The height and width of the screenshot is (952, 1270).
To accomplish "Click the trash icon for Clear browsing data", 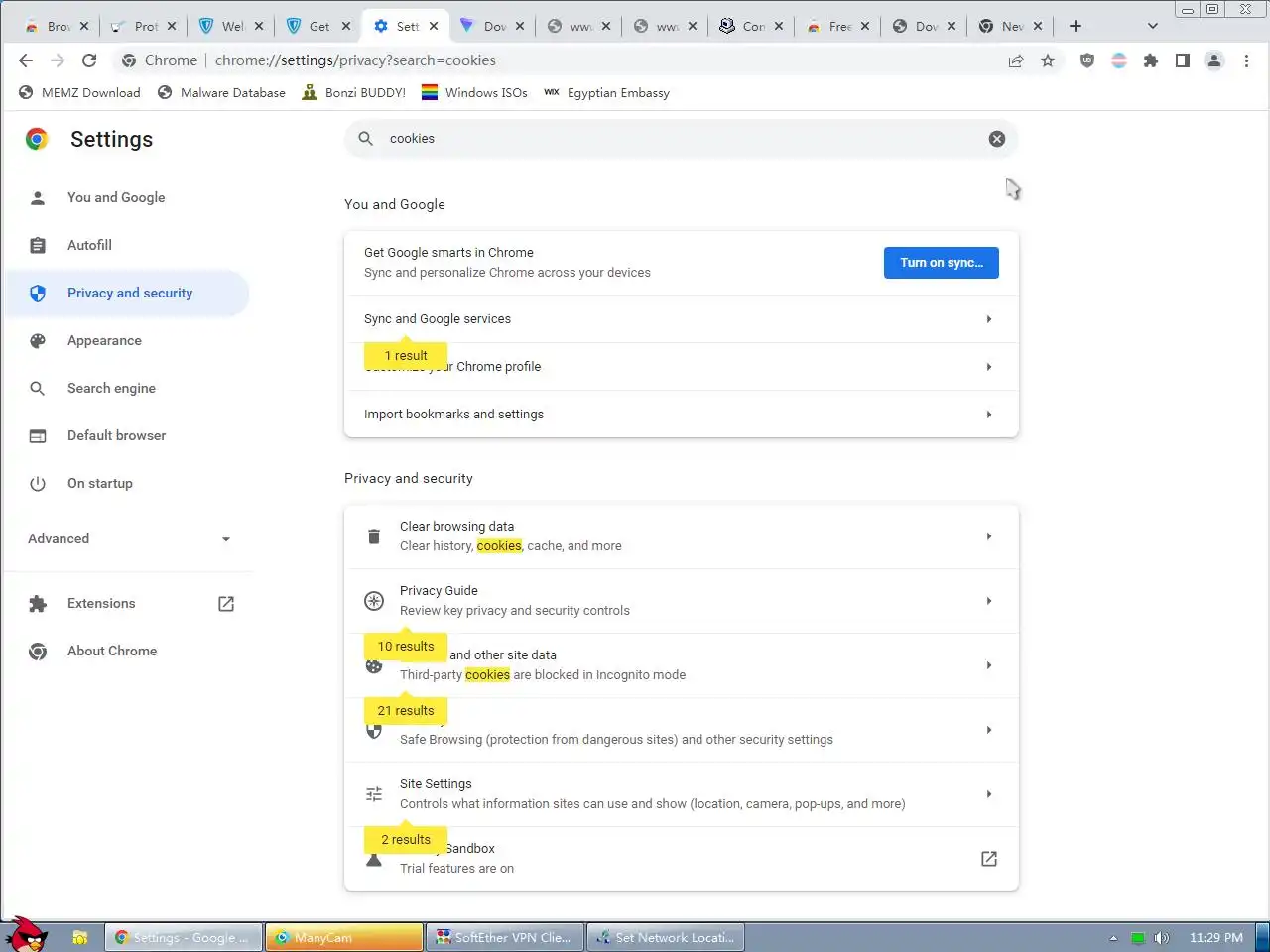I will (x=374, y=536).
